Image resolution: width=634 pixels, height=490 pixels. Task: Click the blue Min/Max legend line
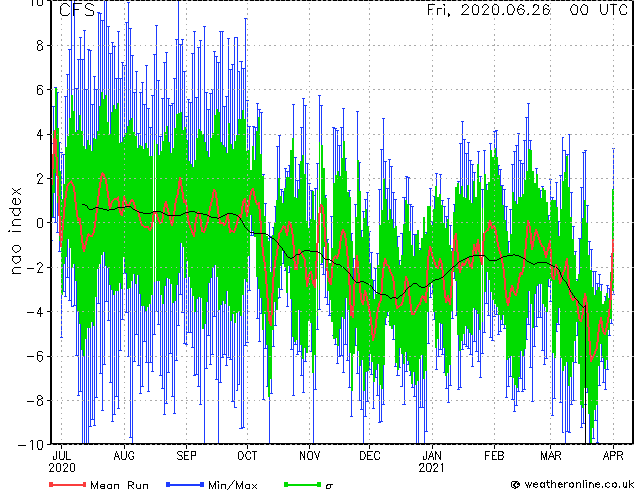point(185,484)
